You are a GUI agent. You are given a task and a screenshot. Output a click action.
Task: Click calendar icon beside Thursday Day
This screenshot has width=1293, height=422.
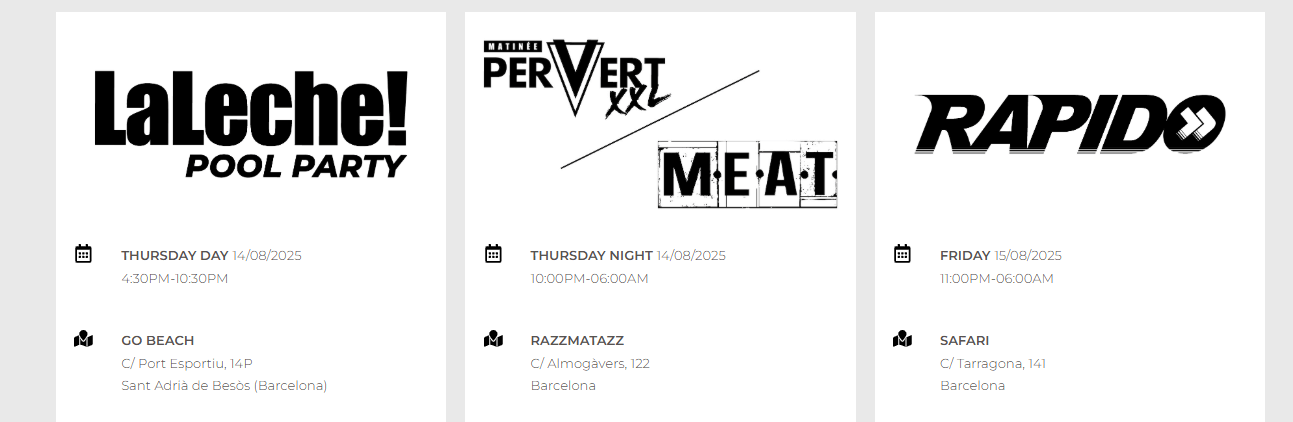pyautogui.click(x=84, y=254)
